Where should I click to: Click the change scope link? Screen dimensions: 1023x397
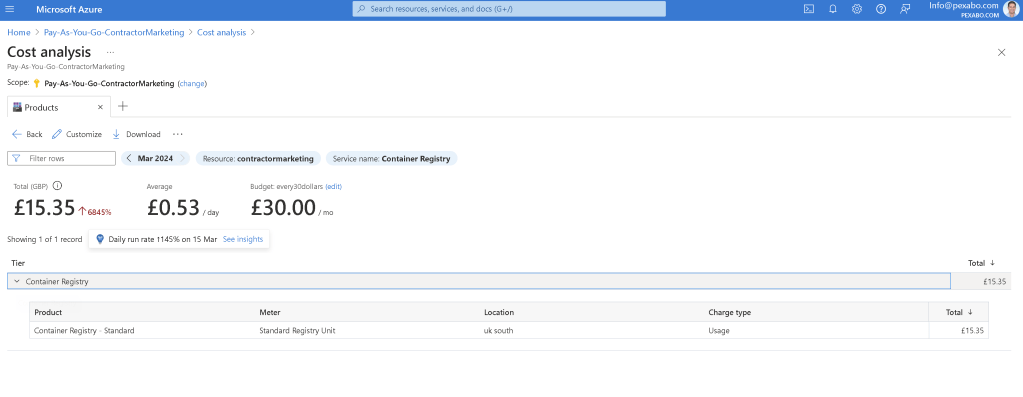pyautogui.click(x=192, y=83)
